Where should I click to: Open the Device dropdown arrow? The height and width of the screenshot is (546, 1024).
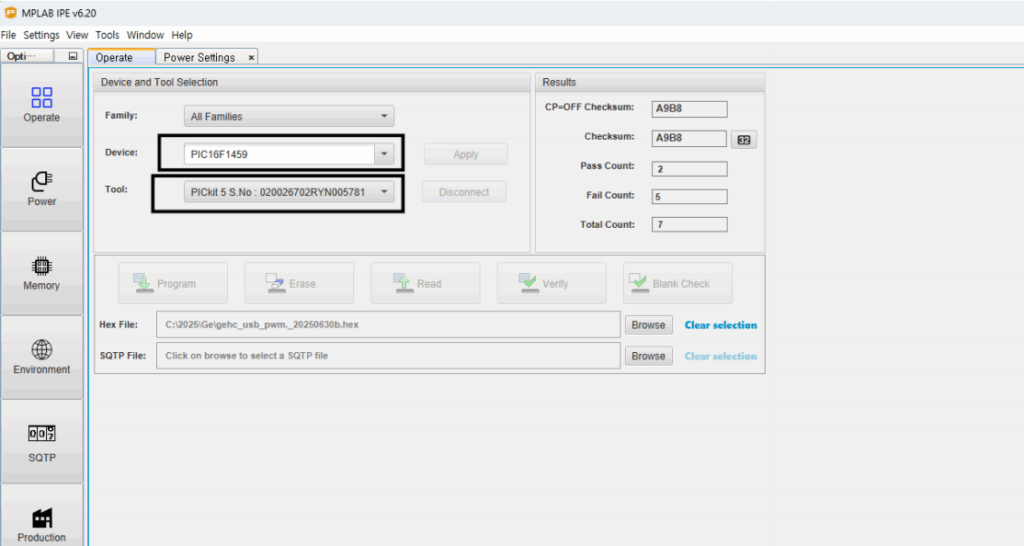tap(384, 154)
